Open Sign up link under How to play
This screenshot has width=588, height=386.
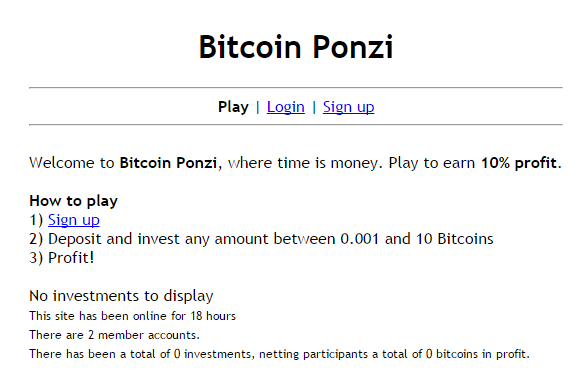click(x=74, y=220)
